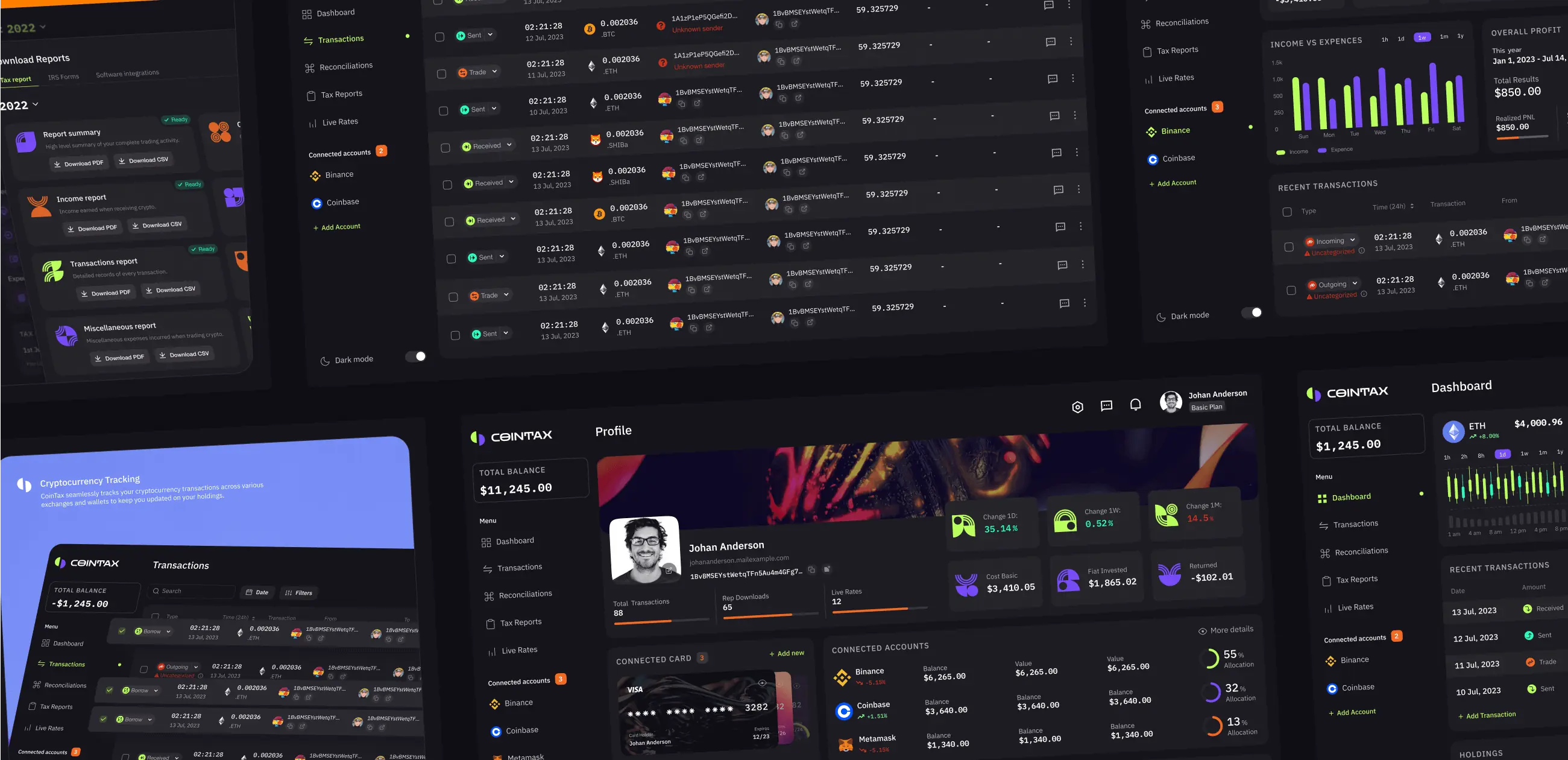Download PDF for Report summary
Image resolution: width=1568 pixels, height=760 pixels.
(x=78, y=163)
